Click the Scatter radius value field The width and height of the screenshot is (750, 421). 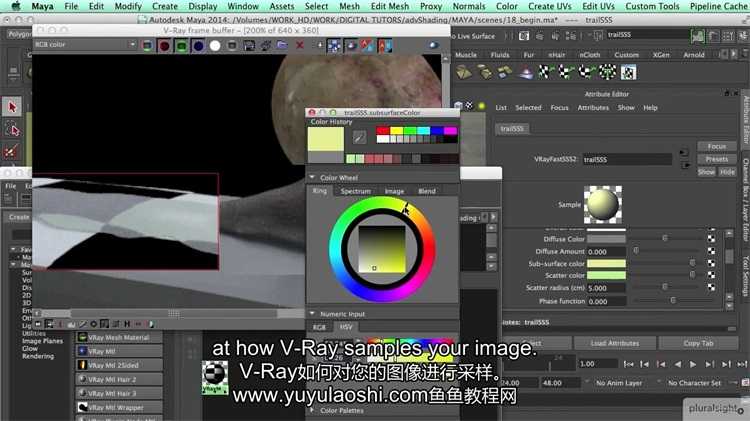tap(606, 288)
